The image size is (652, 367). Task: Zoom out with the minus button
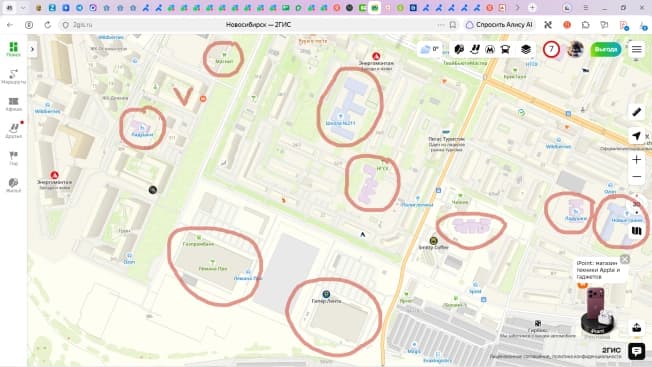tap(637, 177)
